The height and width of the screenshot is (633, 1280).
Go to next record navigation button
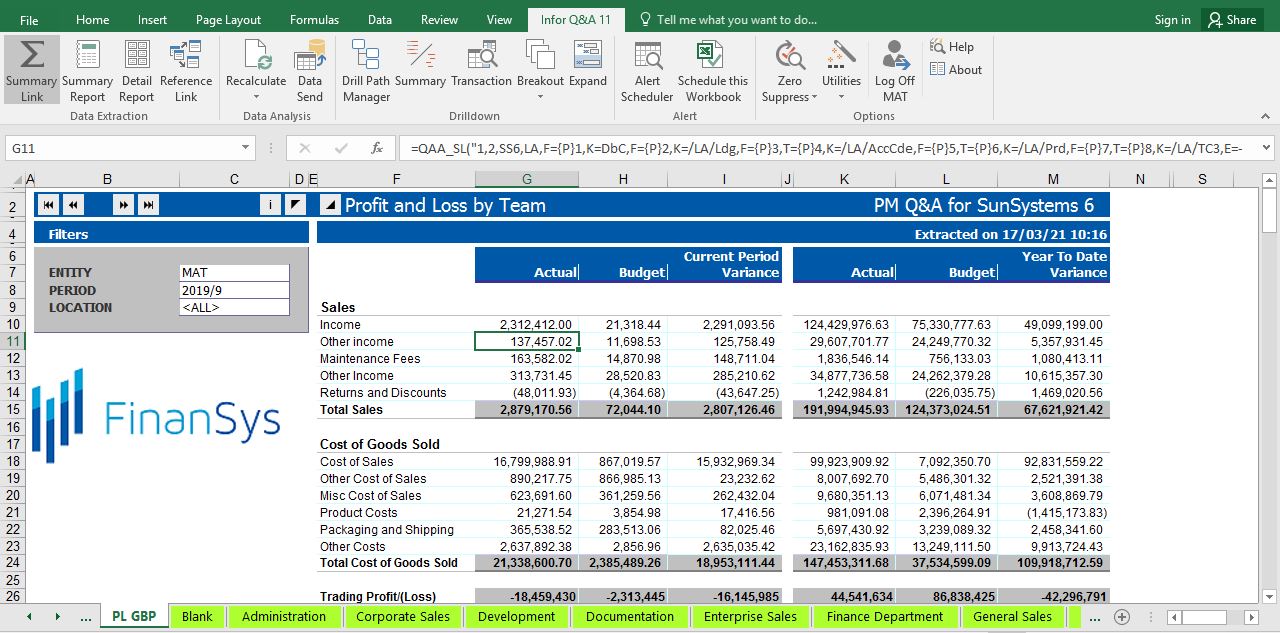[123, 205]
